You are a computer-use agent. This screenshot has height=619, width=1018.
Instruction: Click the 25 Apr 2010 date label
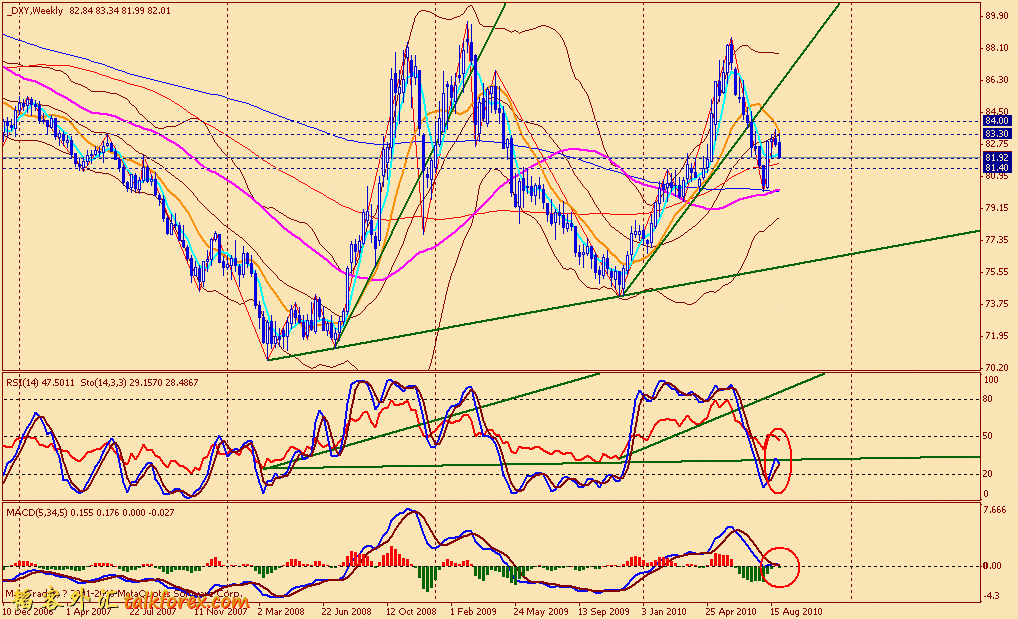coord(732,611)
